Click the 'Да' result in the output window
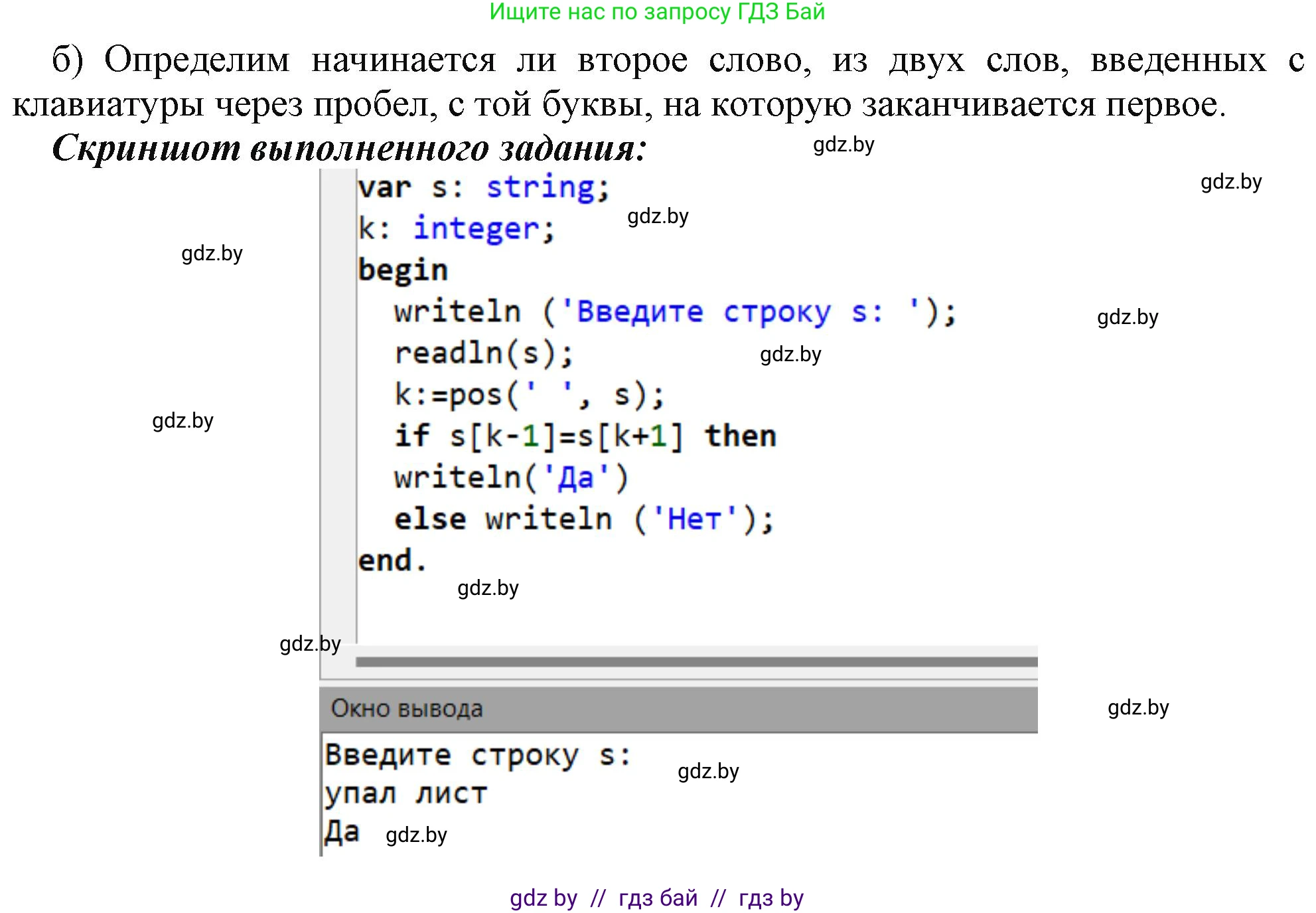This screenshot has width=1316, height=913. [342, 831]
